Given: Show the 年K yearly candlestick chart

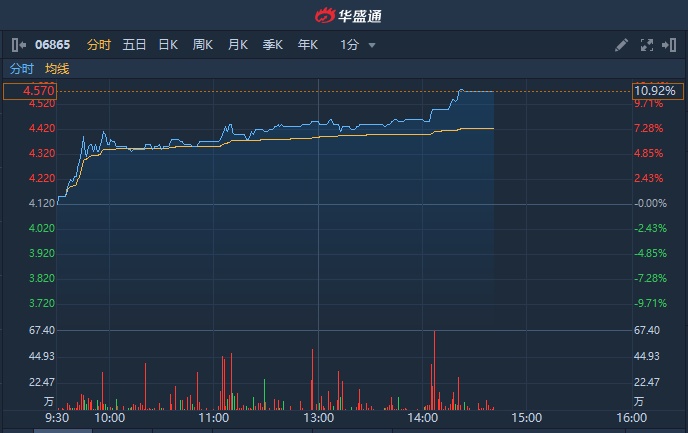Looking at the screenshot, I should [307, 45].
